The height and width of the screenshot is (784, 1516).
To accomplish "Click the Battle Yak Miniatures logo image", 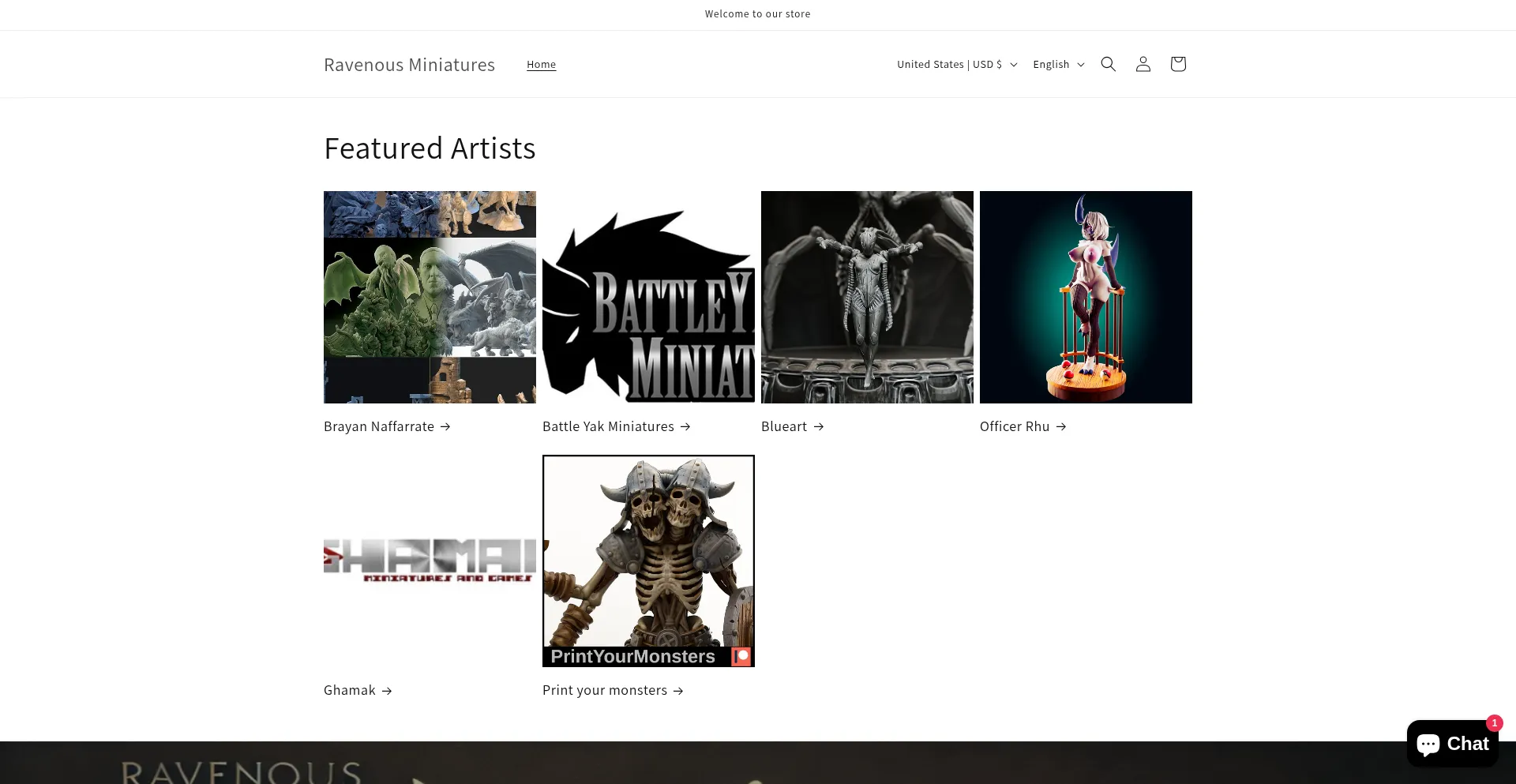I will 648,297.
